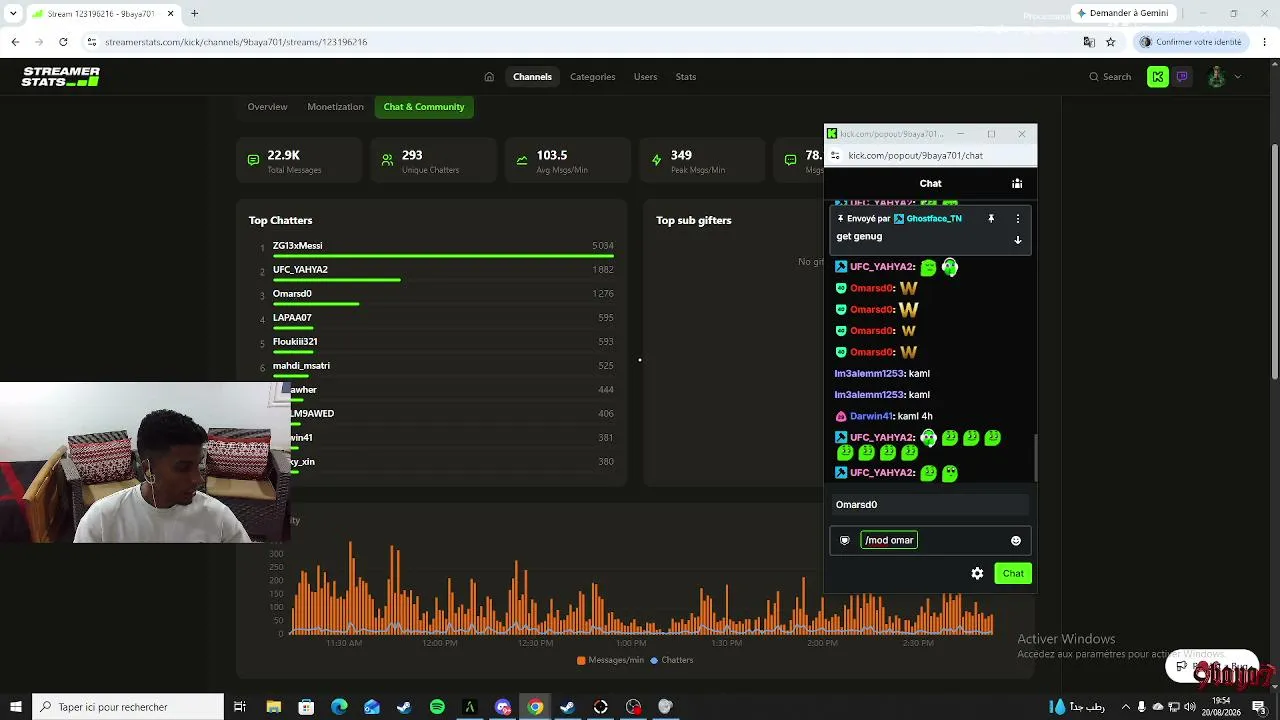Unpin the pinned message pin icon
The image size is (1280, 720).
991,219
